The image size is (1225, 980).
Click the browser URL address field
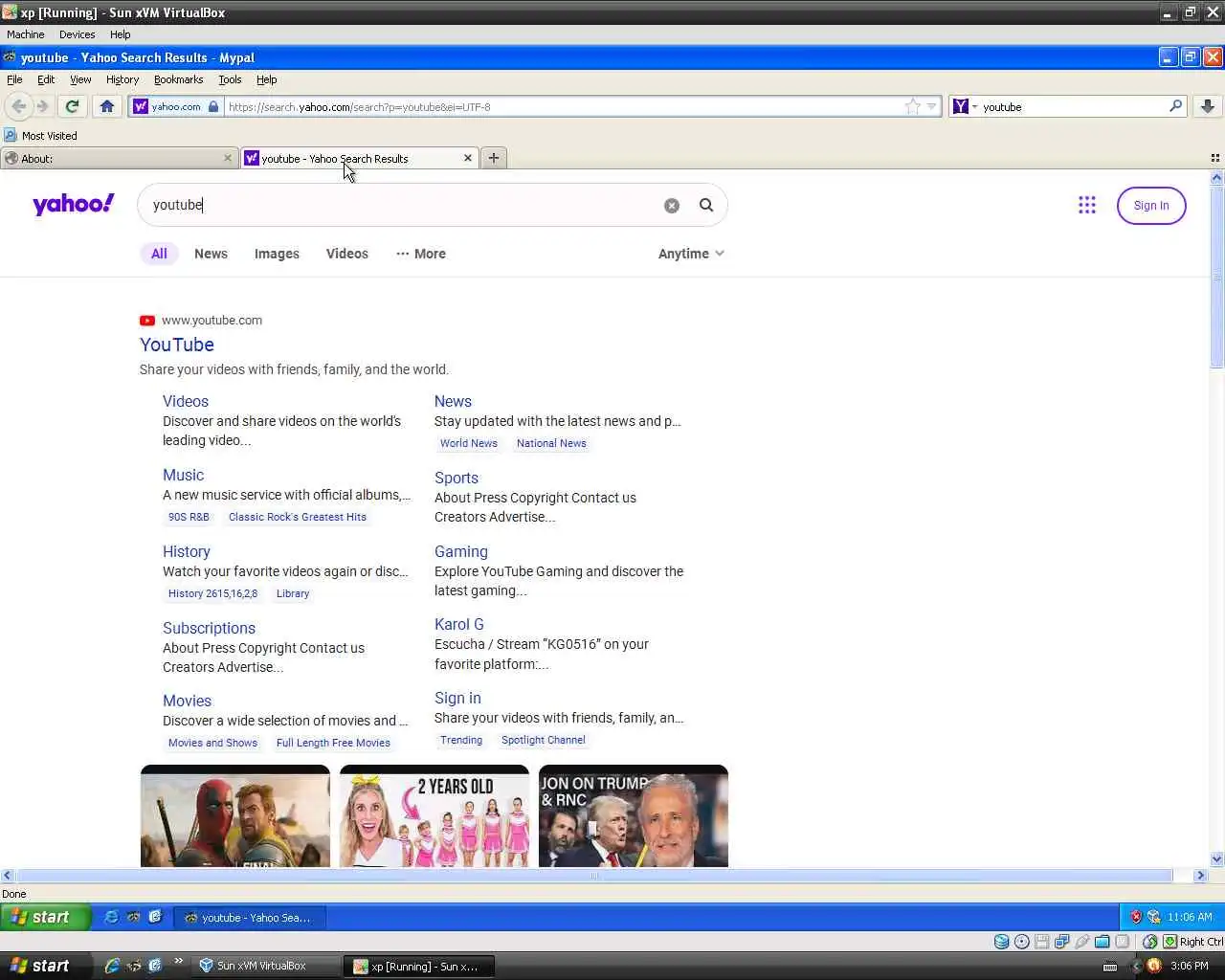[x=563, y=106]
